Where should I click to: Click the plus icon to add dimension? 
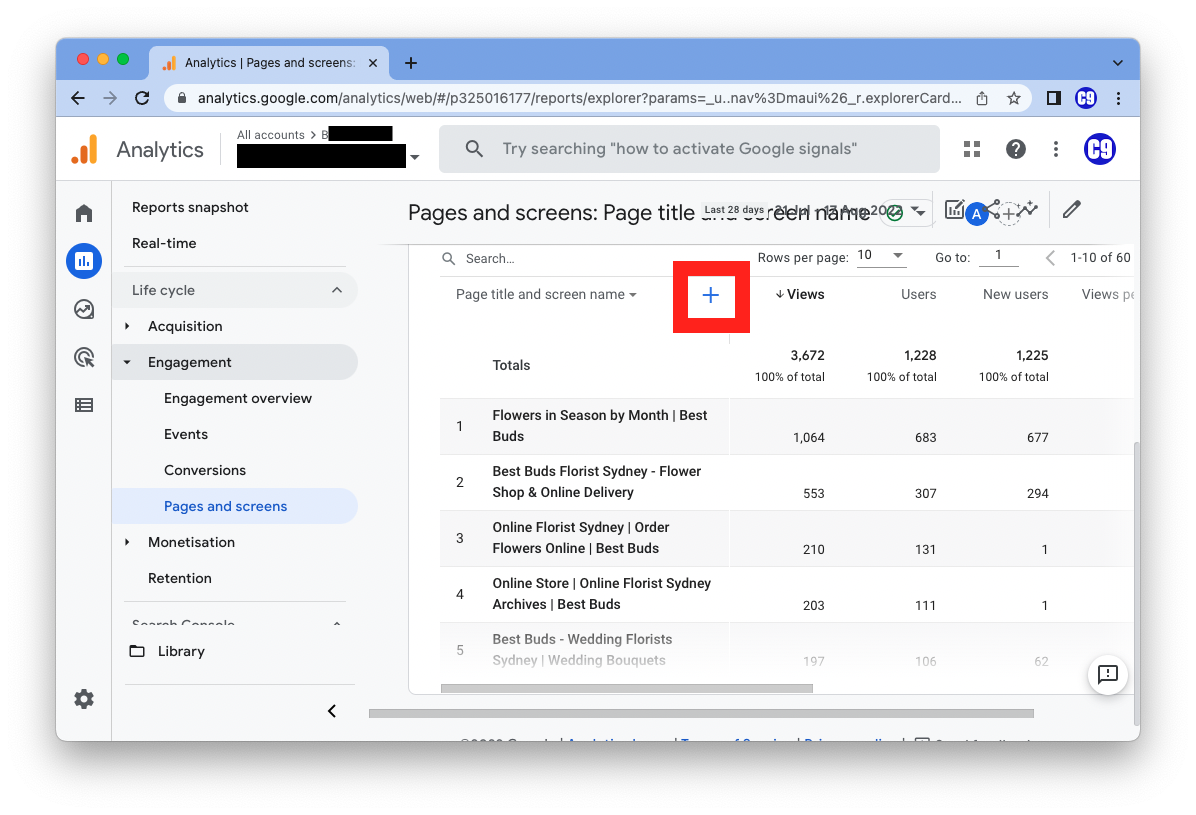pyautogui.click(x=711, y=295)
